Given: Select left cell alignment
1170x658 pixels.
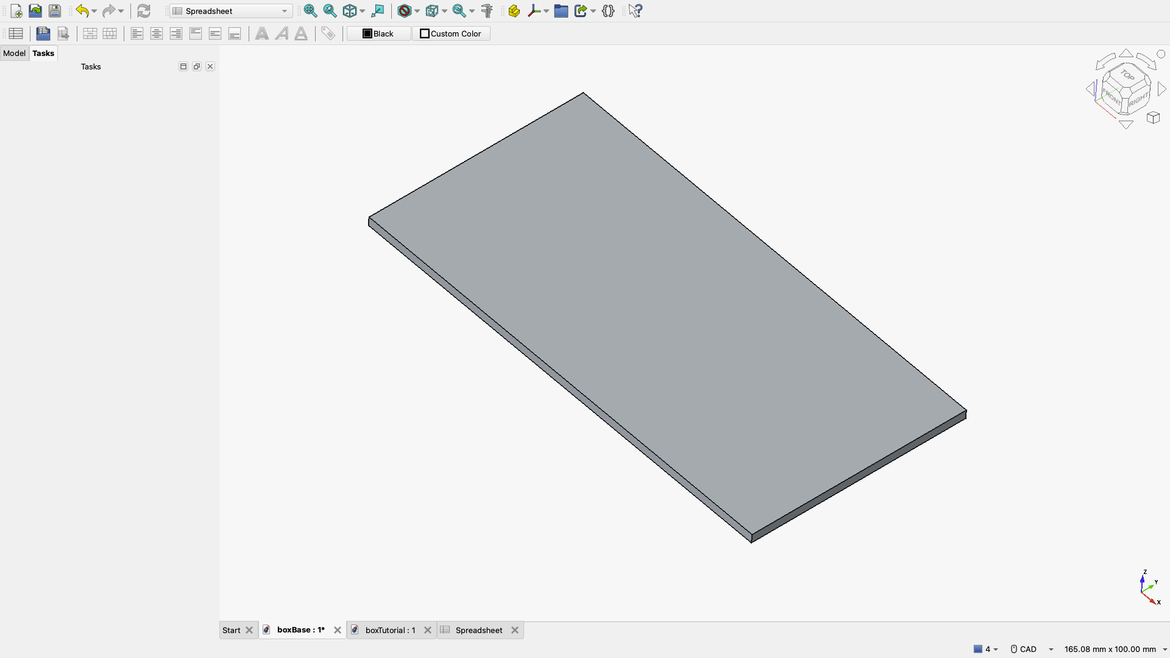Looking at the screenshot, I should click(x=136, y=33).
